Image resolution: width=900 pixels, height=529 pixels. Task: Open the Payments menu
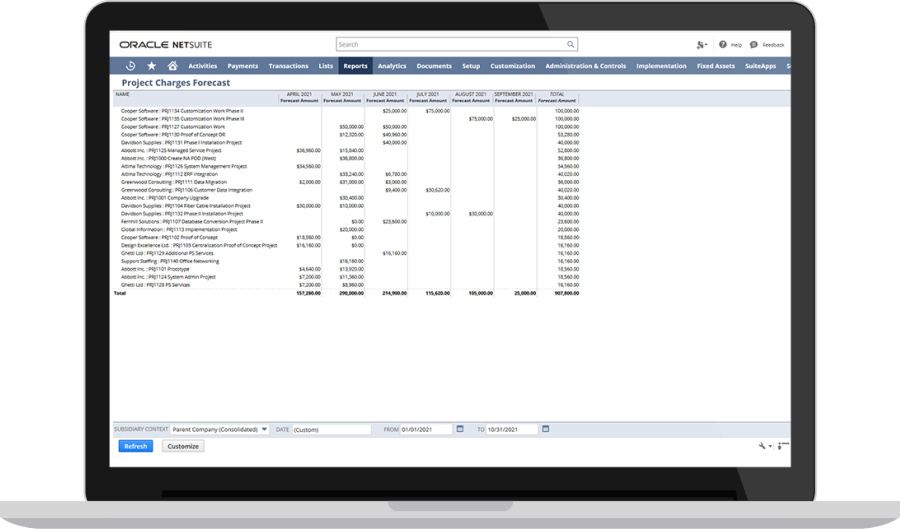(x=243, y=66)
